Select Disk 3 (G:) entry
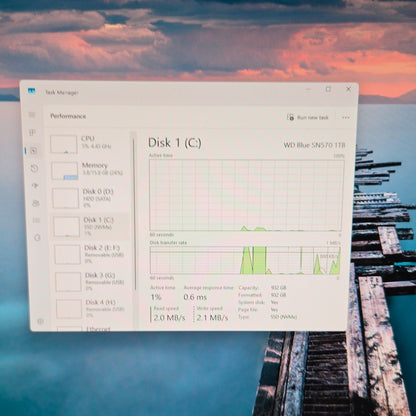Viewport: 416px width, 416px height. 93,282
